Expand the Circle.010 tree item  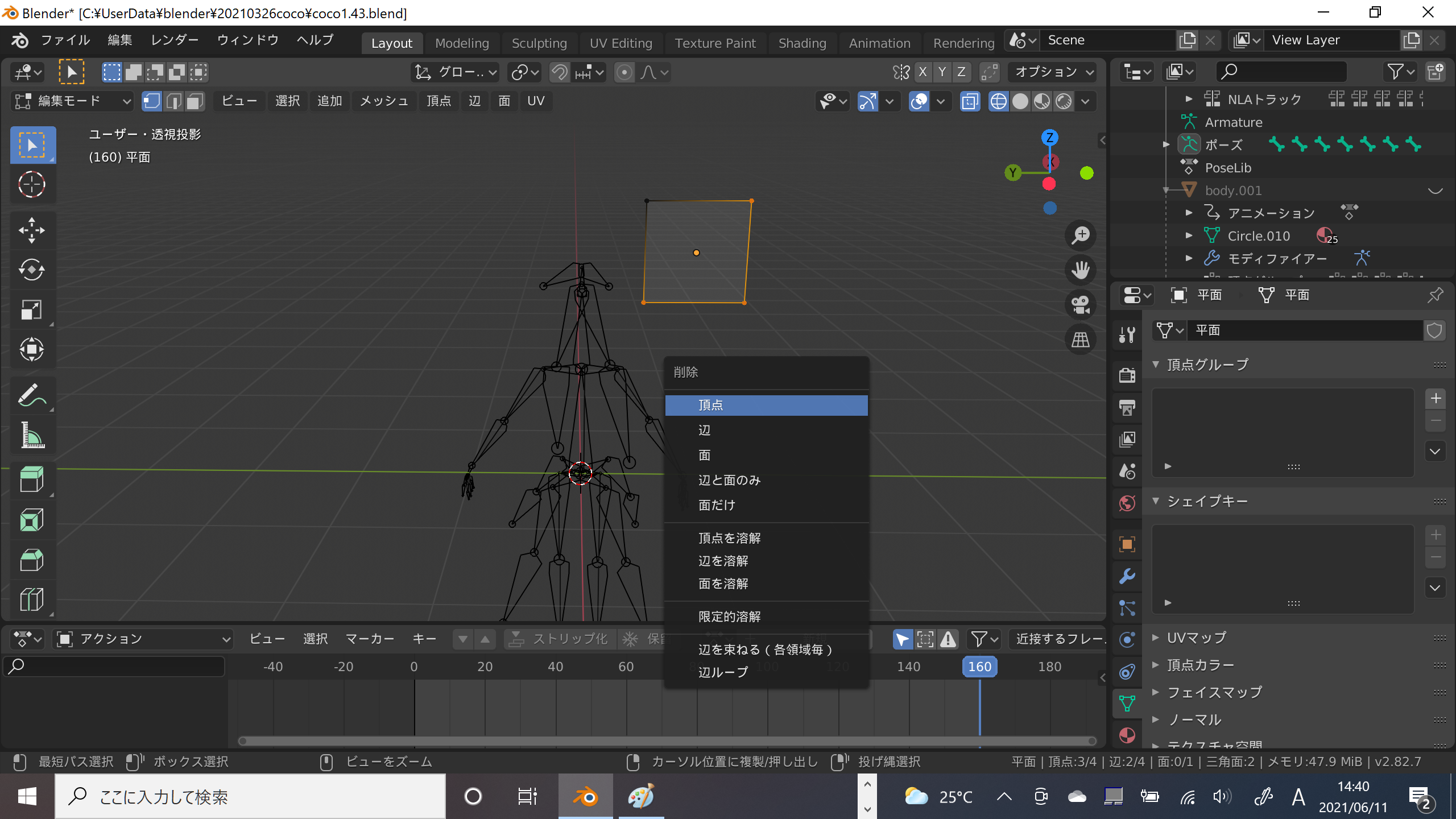pos(1189,235)
